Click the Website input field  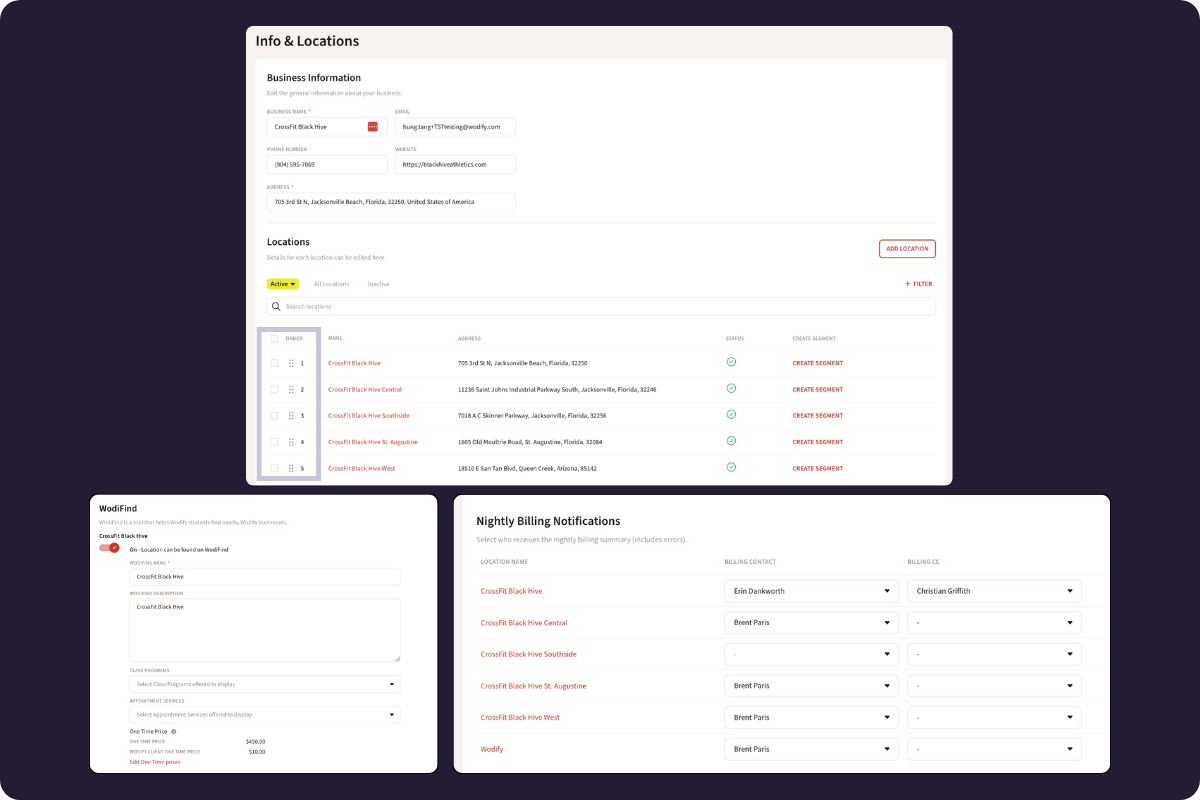[455, 164]
